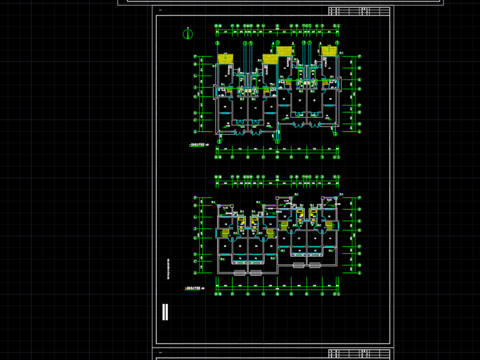The image size is (480, 360).
Task: Pick the title block at sheet's top-right corner
Action: 359,11
